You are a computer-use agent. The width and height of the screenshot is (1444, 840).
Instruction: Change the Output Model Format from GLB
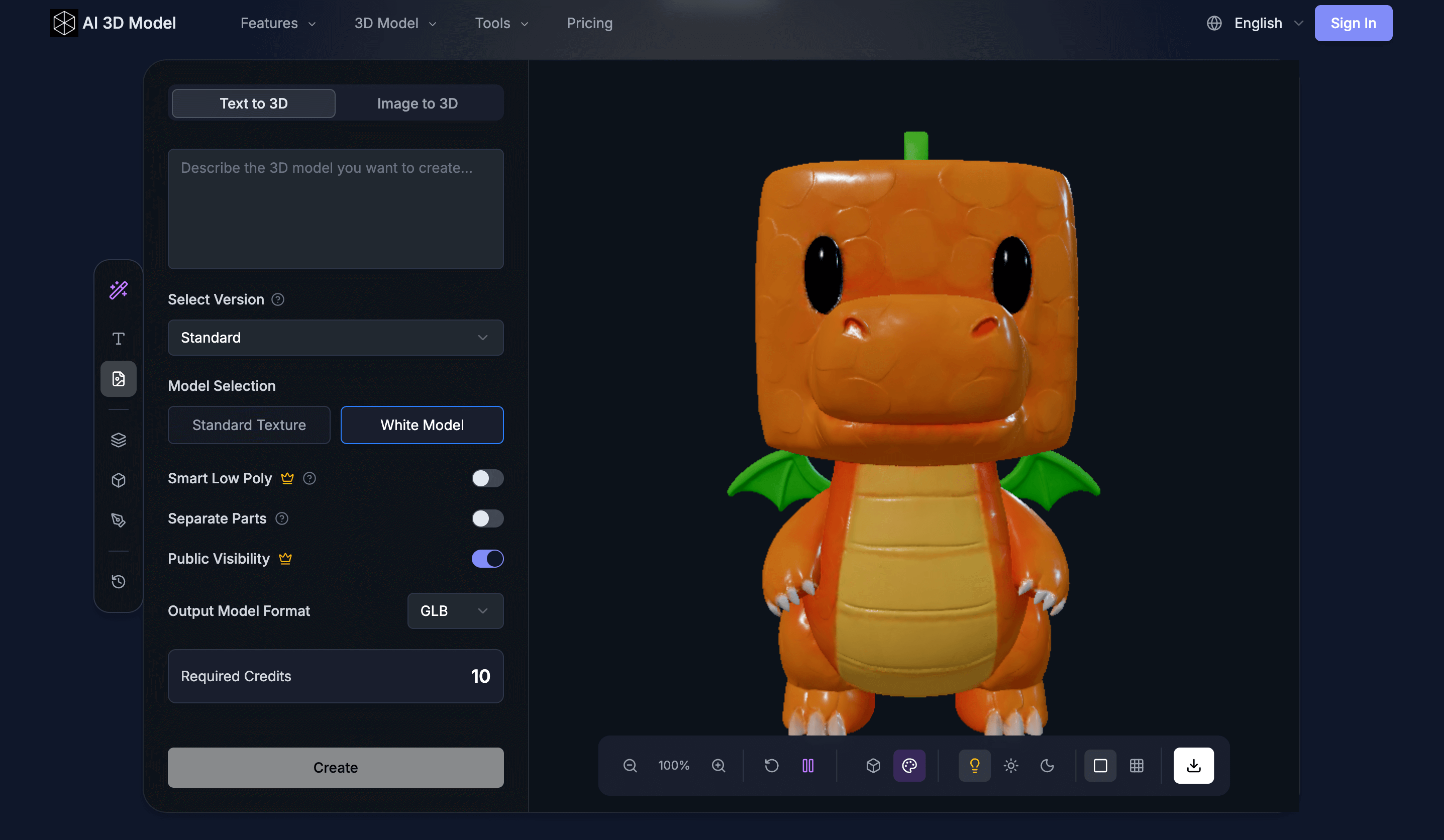455,611
